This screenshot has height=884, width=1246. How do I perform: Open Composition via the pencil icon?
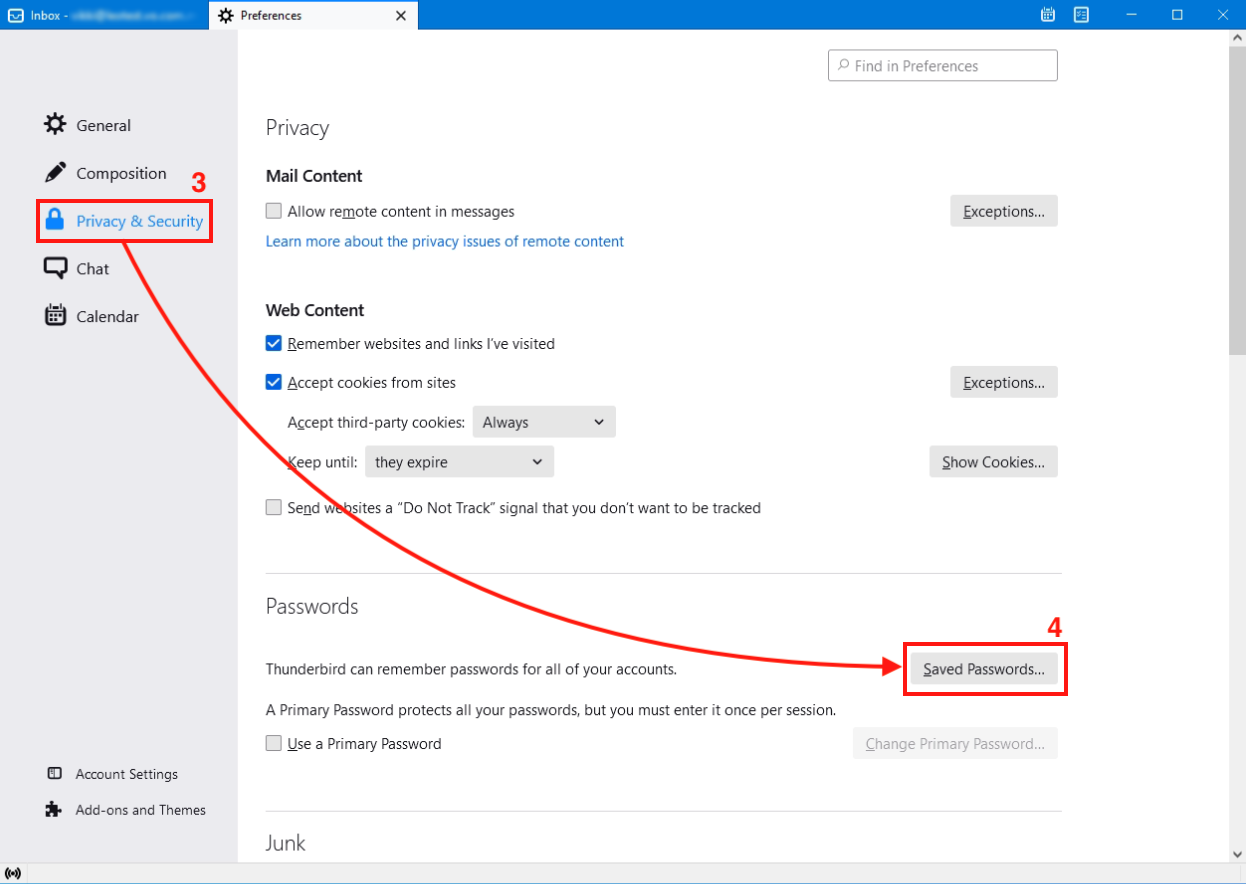55,173
